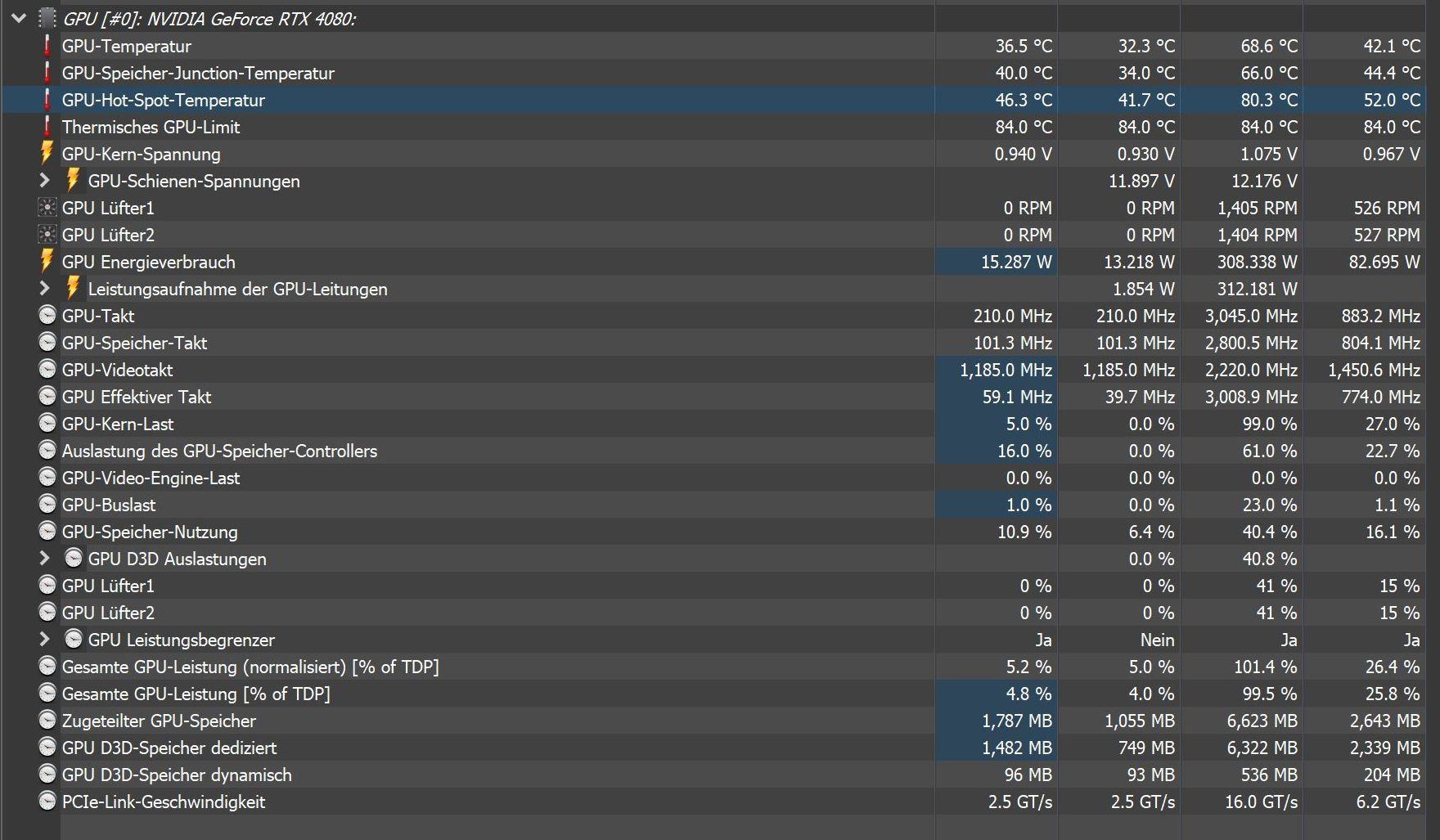Image resolution: width=1440 pixels, height=840 pixels.
Task: Select the PCIe-Link-Geschwindigkeit sensor label
Action: pyautogui.click(x=164, y=802)
